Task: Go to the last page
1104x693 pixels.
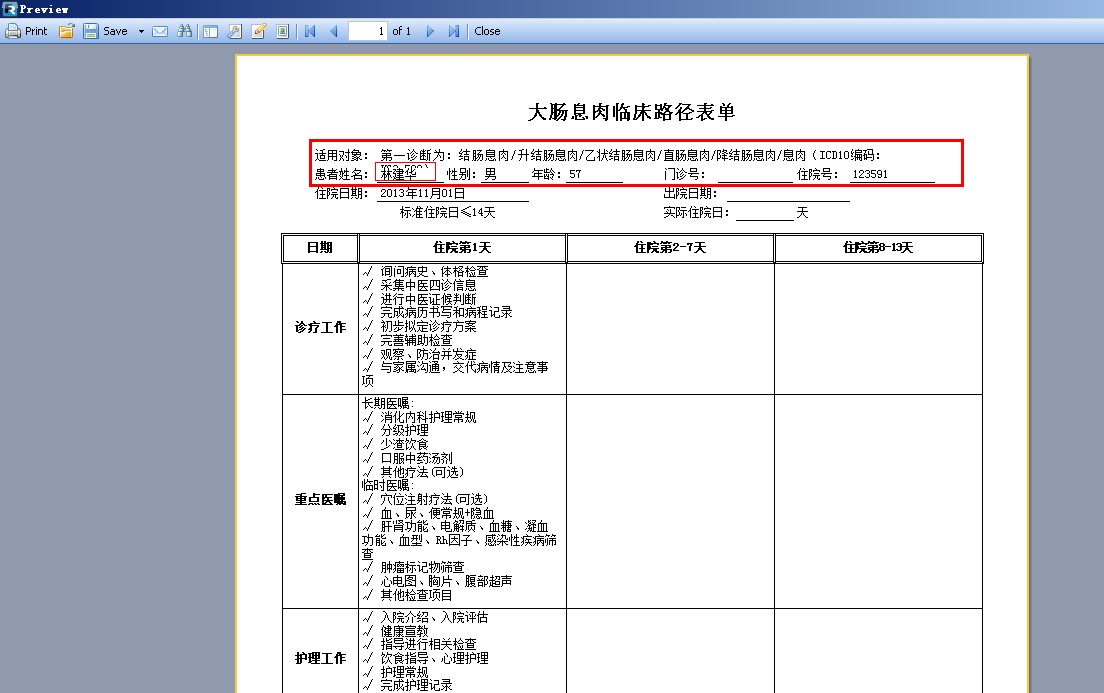Action: 453,31
